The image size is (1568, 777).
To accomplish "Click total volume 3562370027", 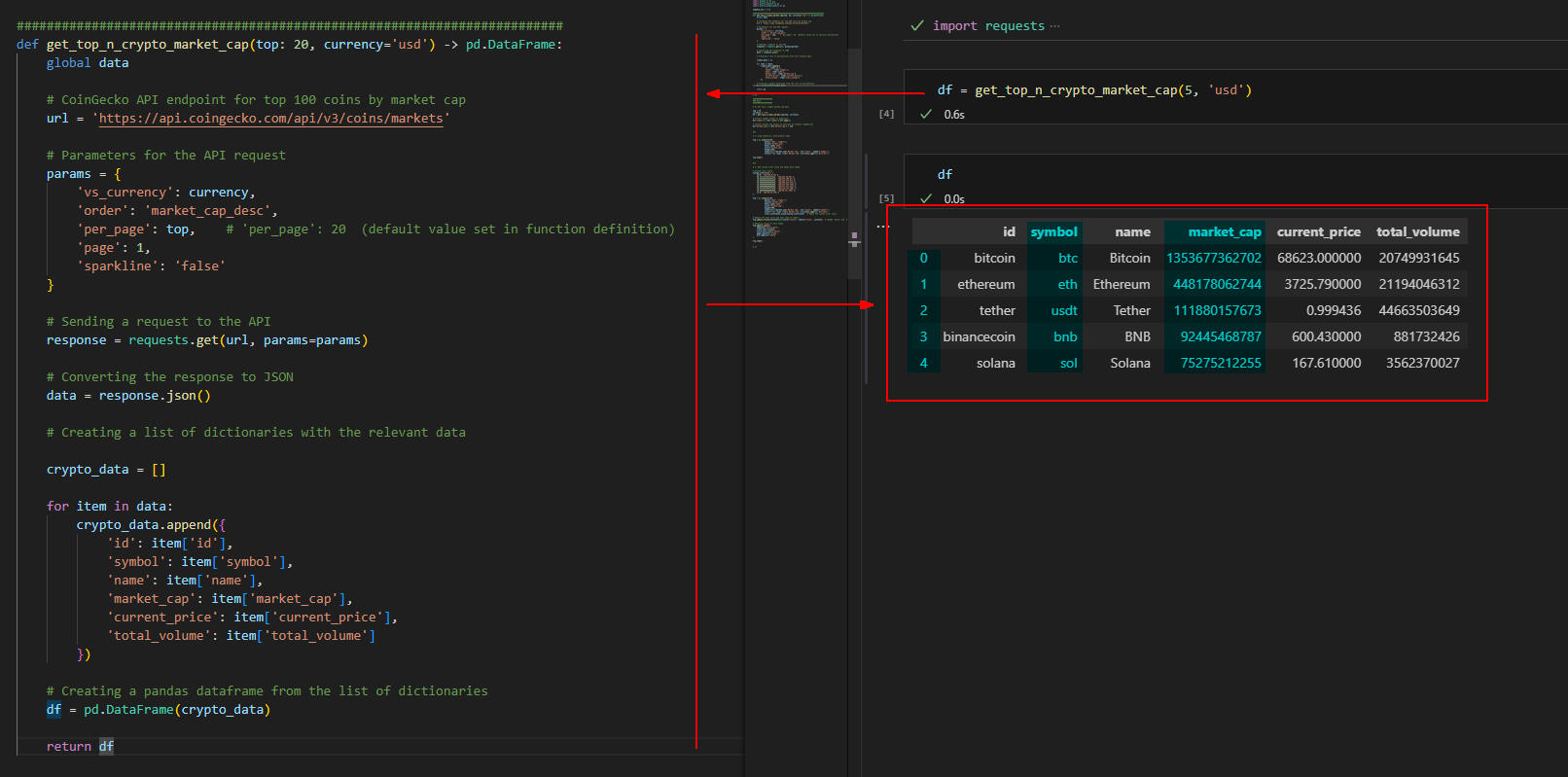I will click(x=1422, y=363).
